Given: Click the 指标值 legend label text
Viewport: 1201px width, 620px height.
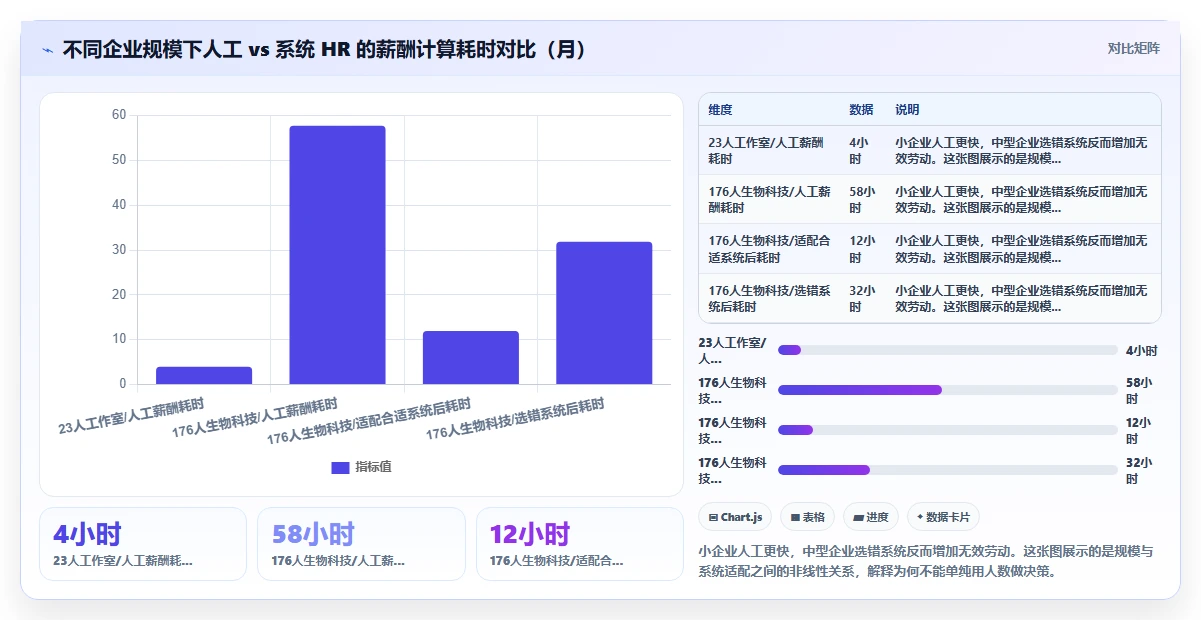Looking at the screenshot, I should click(x=373, y=467).
